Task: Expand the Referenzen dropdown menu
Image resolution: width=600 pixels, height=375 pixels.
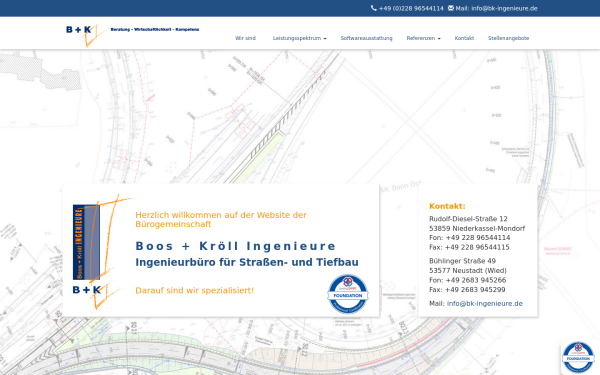Action: point(423,38)
